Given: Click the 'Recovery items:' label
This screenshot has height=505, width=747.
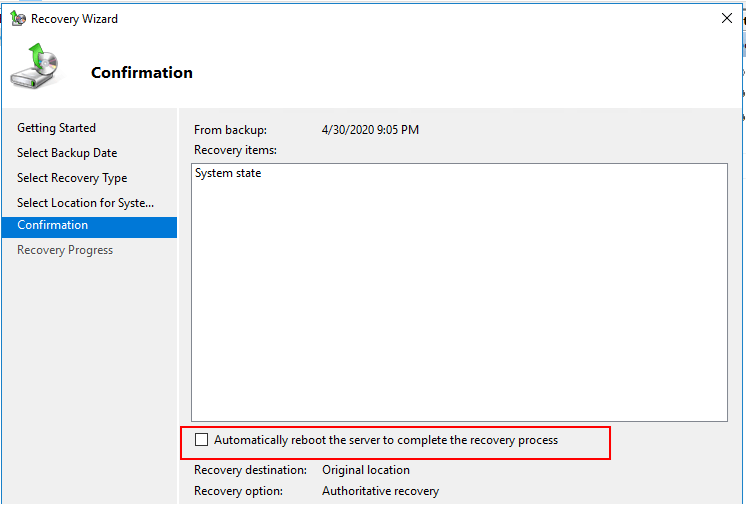Looking at the screenshot, I should tap(235, 150).
